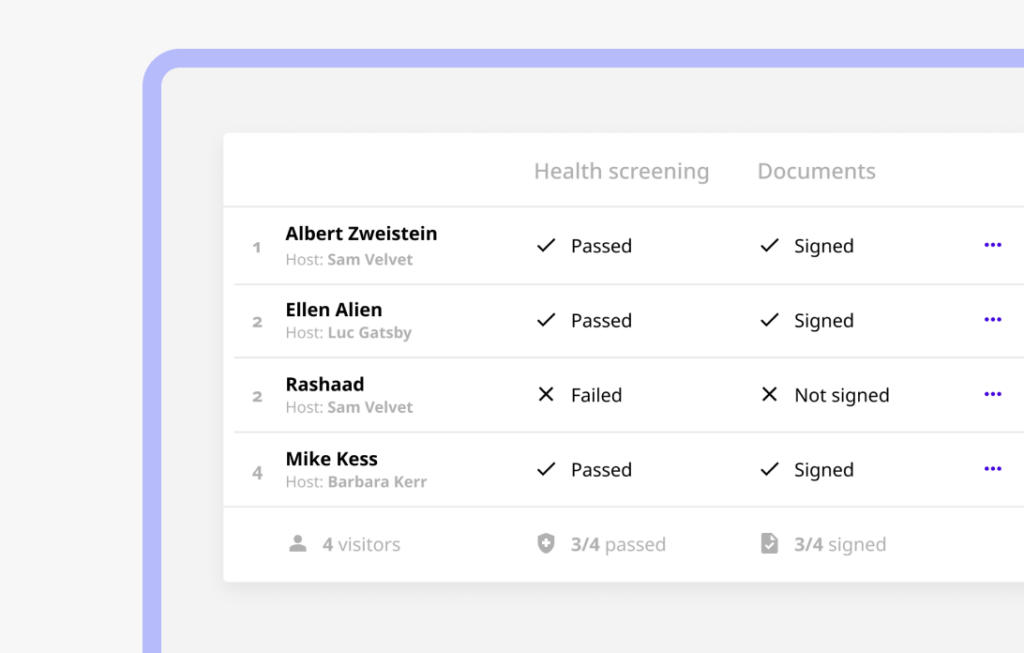Image resolution: width=1024 pixels, height=653 pixels.
Task: Click the visitors person icon in footer
Action: (297, 544)
